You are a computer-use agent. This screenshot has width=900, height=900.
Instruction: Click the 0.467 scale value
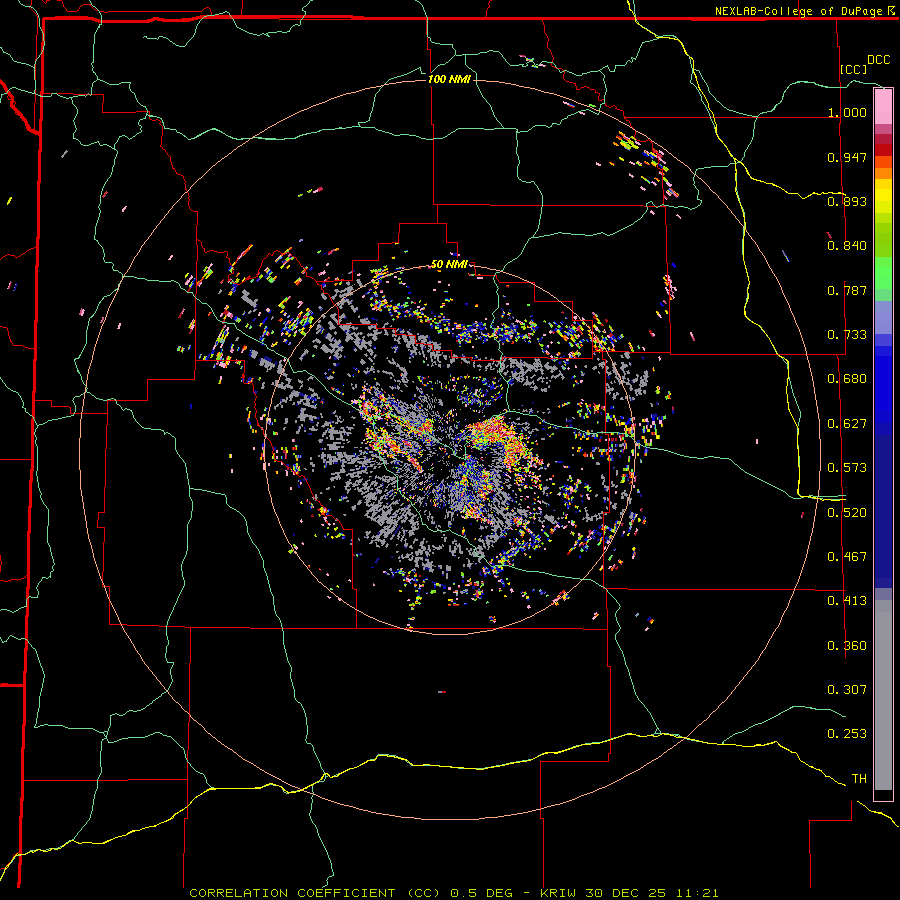[x=847, y=557]
